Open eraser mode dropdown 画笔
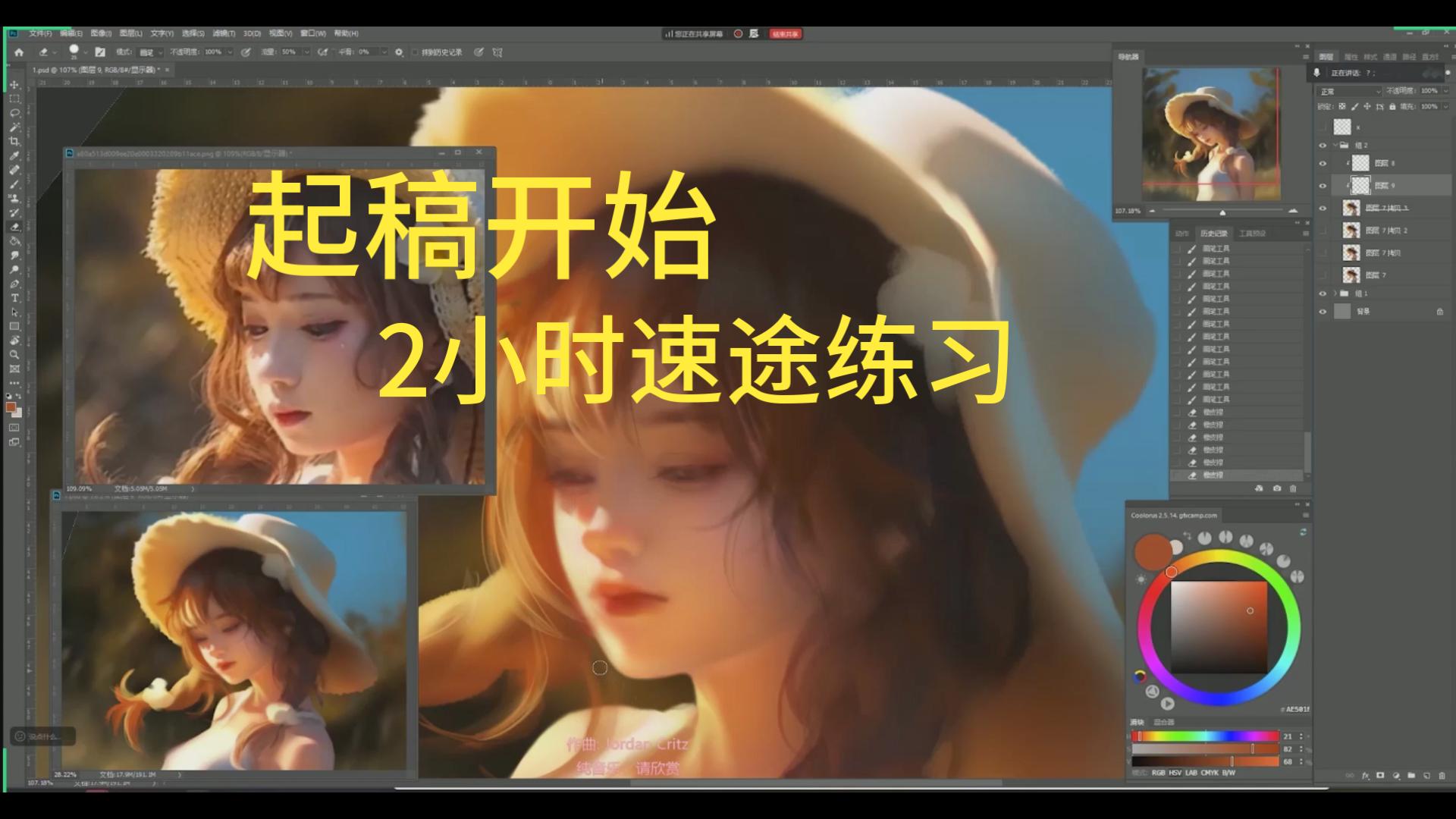 pyautogui.click(x=150, y=52)
